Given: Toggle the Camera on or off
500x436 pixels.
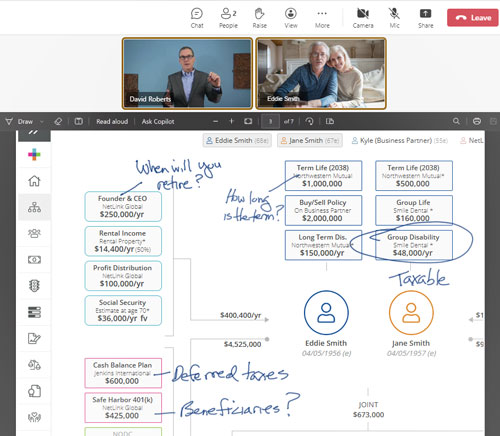Looking at the screenshot, I should coord(363,18).
